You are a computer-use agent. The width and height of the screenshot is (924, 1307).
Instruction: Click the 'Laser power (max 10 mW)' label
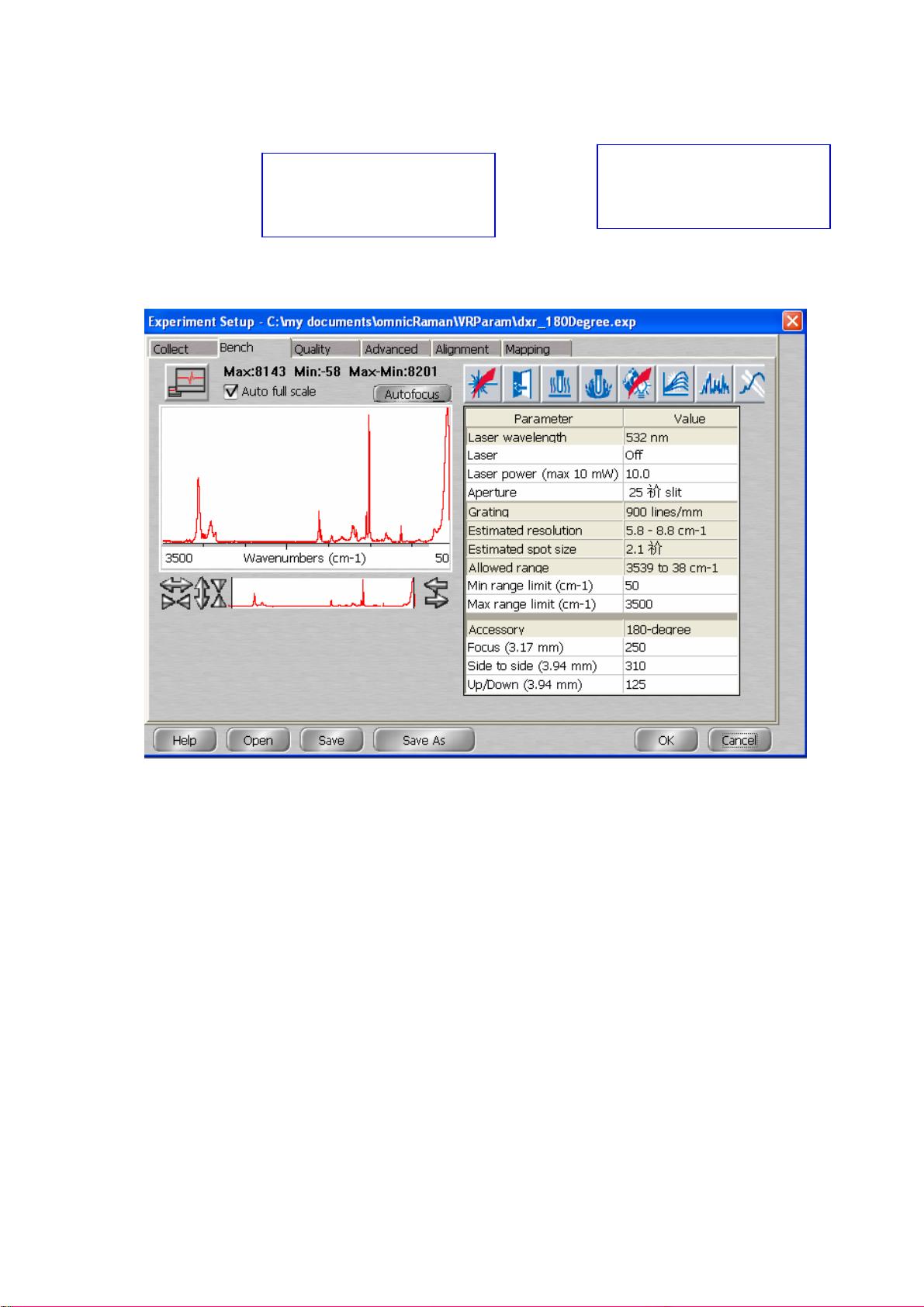542,474
